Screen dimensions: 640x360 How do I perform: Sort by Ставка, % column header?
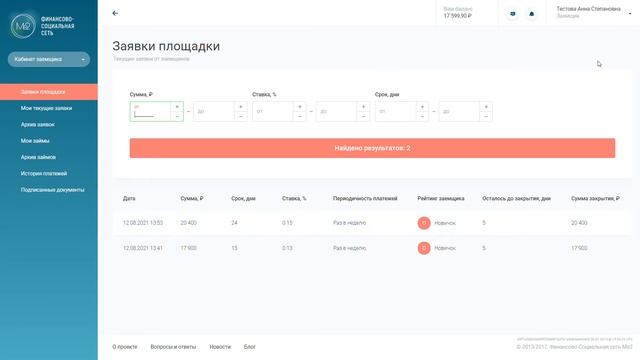(294, 198)
